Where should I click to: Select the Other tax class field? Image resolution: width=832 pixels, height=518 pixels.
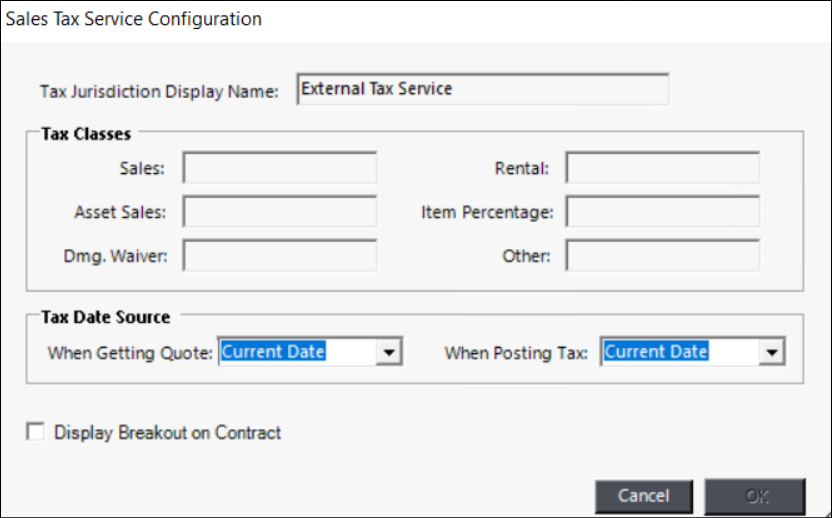pyautogui.click(x=662, y=256)
